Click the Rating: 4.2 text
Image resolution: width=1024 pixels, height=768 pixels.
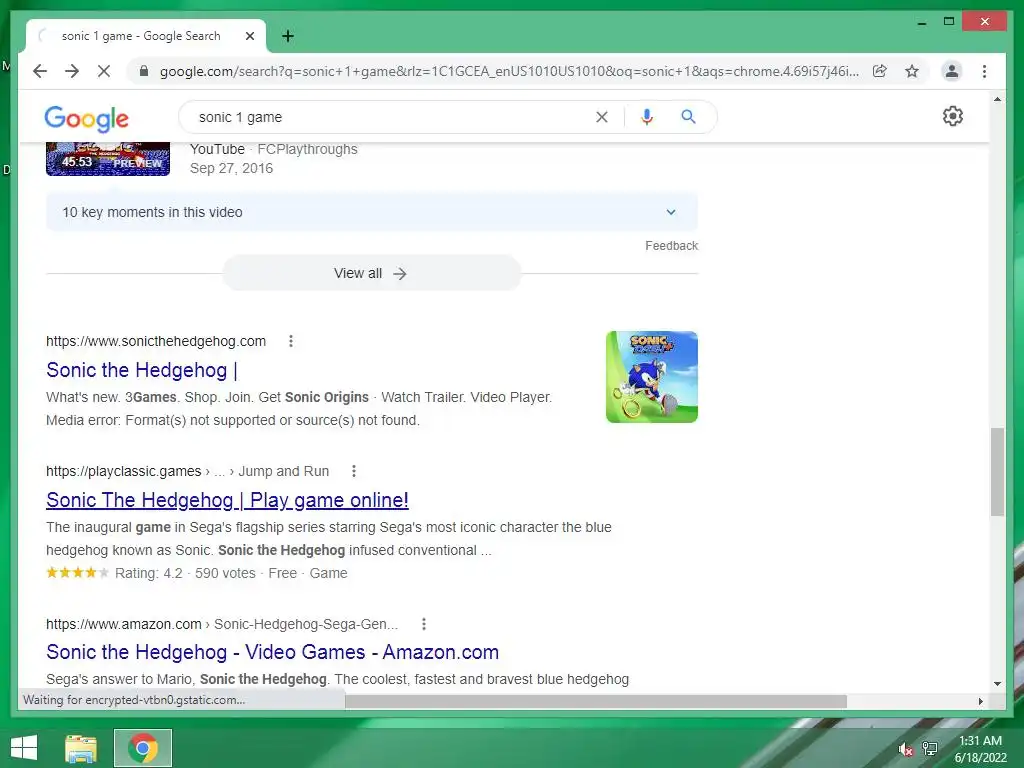(x=149, y=573)
